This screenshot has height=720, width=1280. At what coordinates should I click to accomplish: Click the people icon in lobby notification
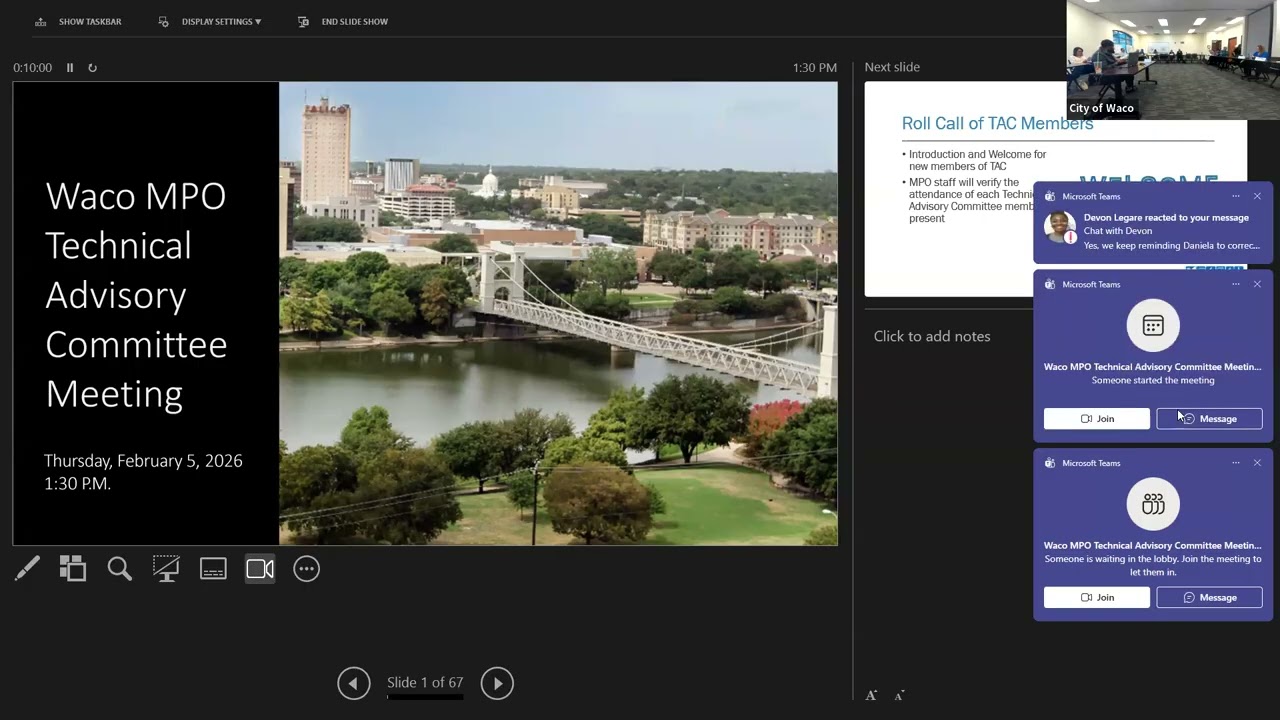click(1153, 504)
